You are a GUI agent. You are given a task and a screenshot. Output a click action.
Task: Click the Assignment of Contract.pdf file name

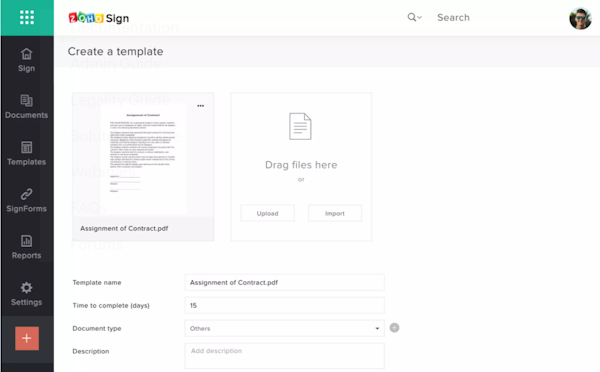click(x=124, y=228)
